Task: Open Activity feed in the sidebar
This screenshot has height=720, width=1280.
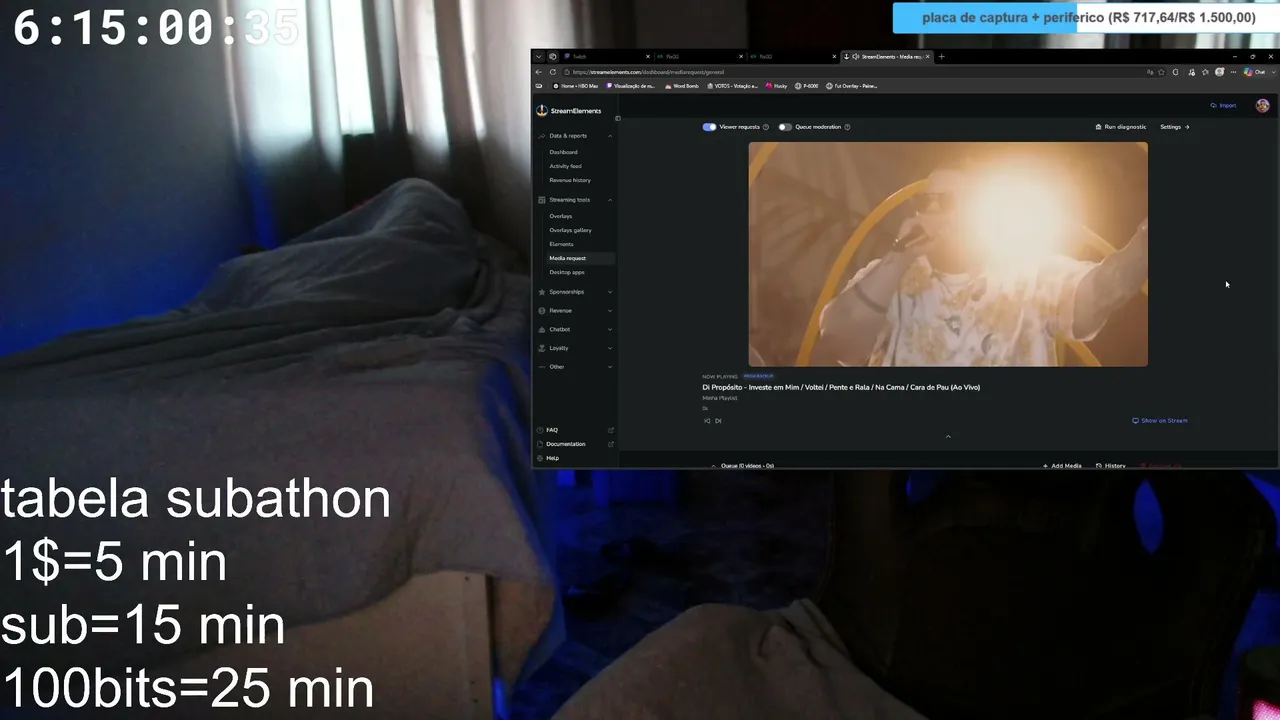Action: coord(565,166)
